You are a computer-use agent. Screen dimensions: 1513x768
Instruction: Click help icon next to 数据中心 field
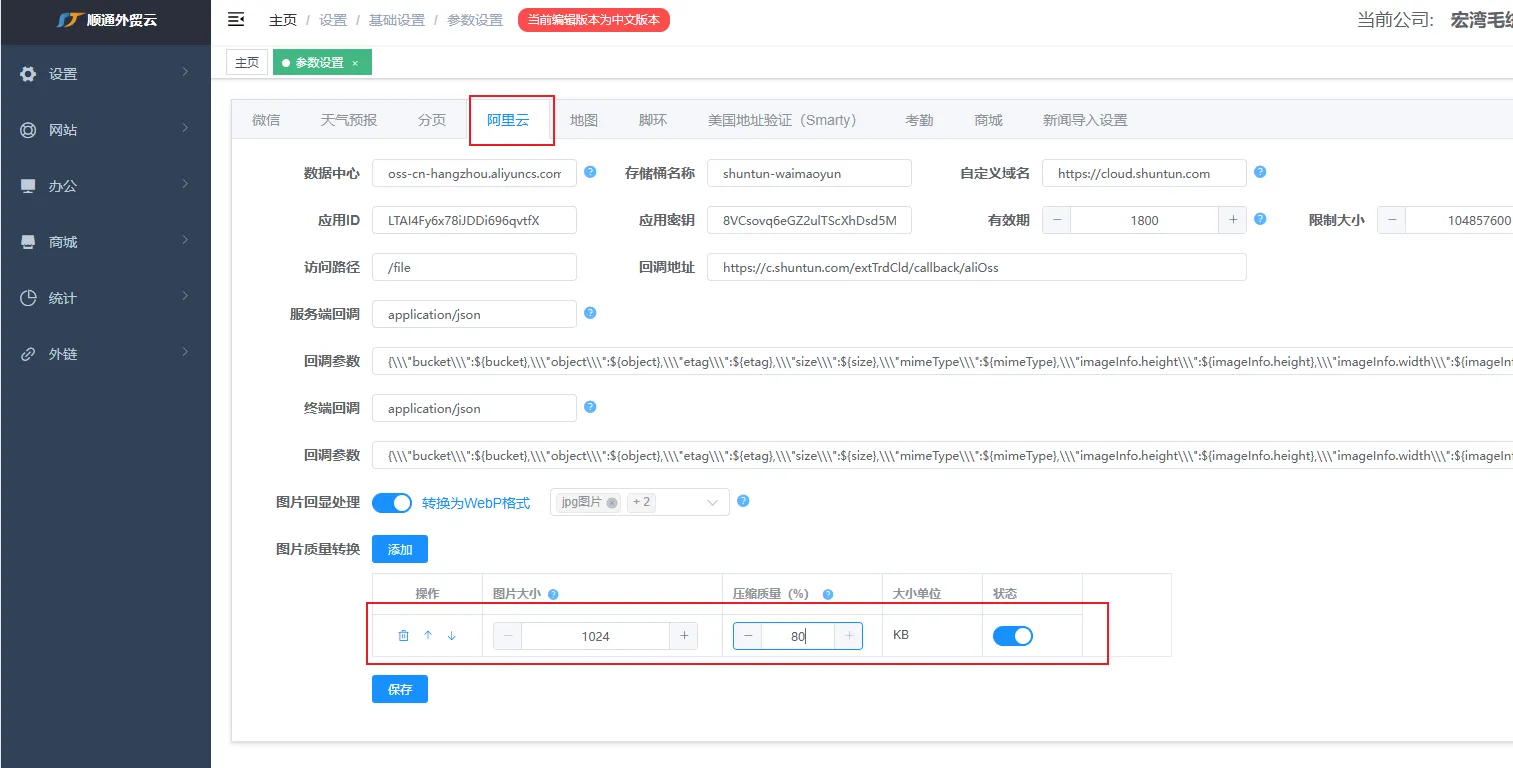click(x=590, y=172)
